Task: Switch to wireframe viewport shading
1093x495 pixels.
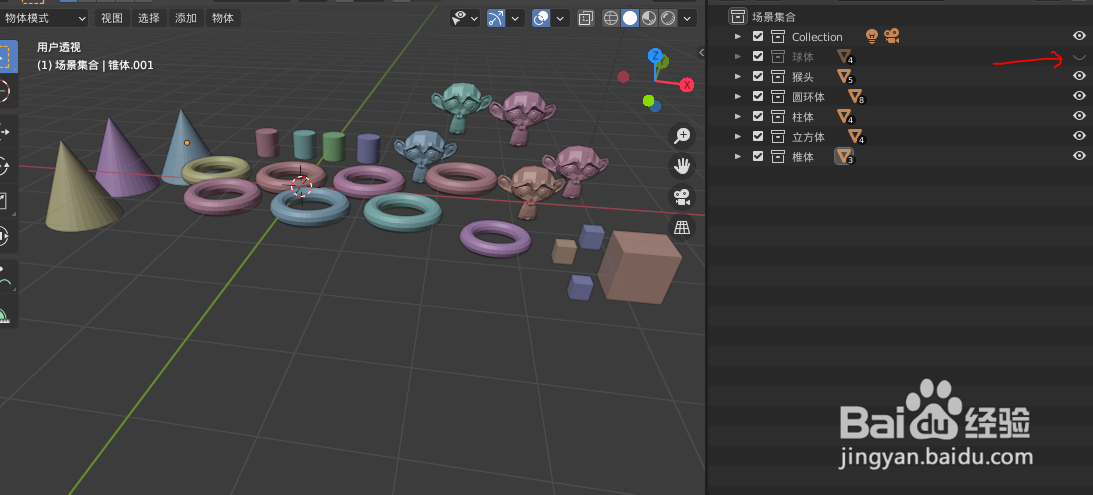Action: tap(611, 18)
